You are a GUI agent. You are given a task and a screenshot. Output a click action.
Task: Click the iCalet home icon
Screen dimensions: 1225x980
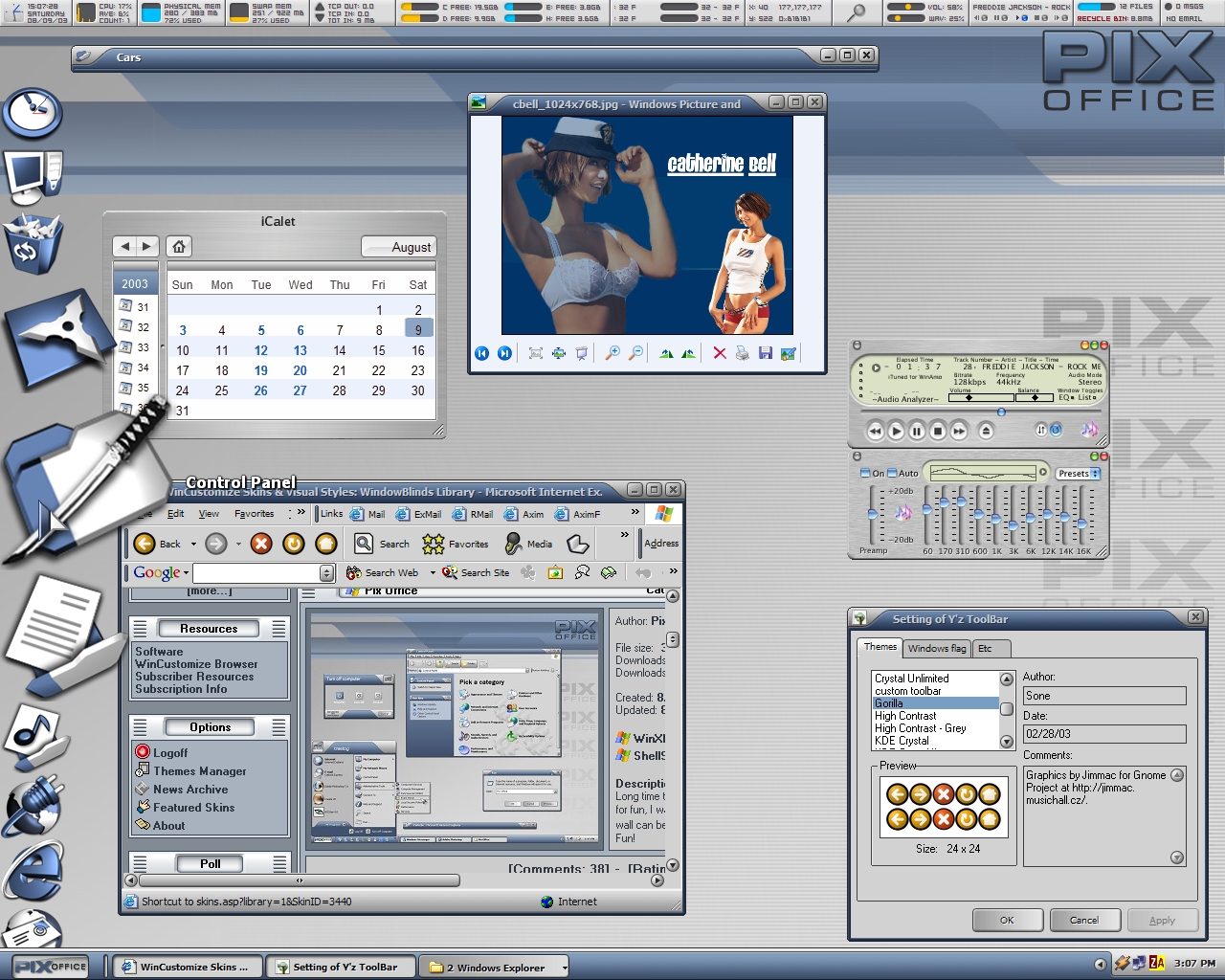pyautogui.click(x=179, y=246)
